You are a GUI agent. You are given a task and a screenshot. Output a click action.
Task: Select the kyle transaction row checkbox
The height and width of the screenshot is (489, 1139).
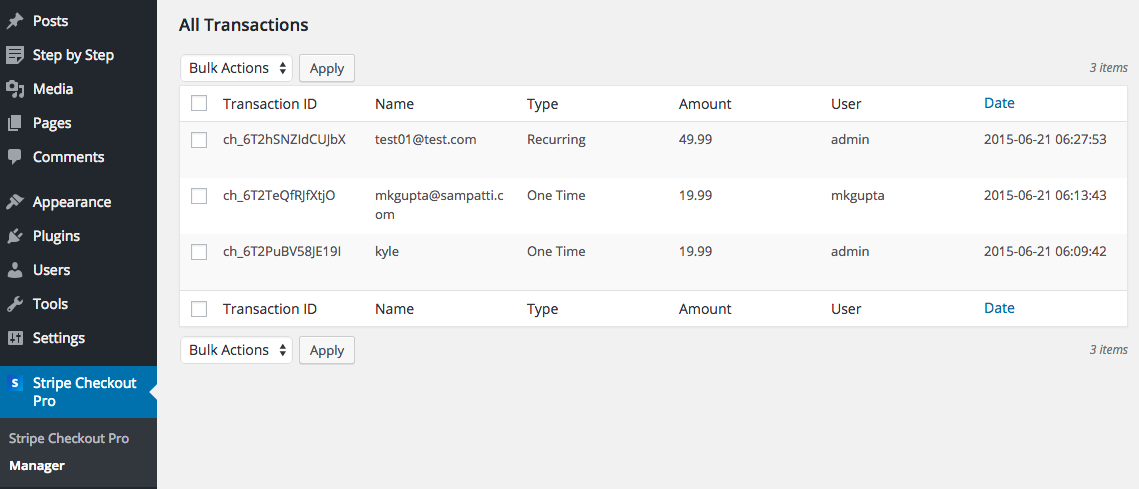(x=199, y=252)
